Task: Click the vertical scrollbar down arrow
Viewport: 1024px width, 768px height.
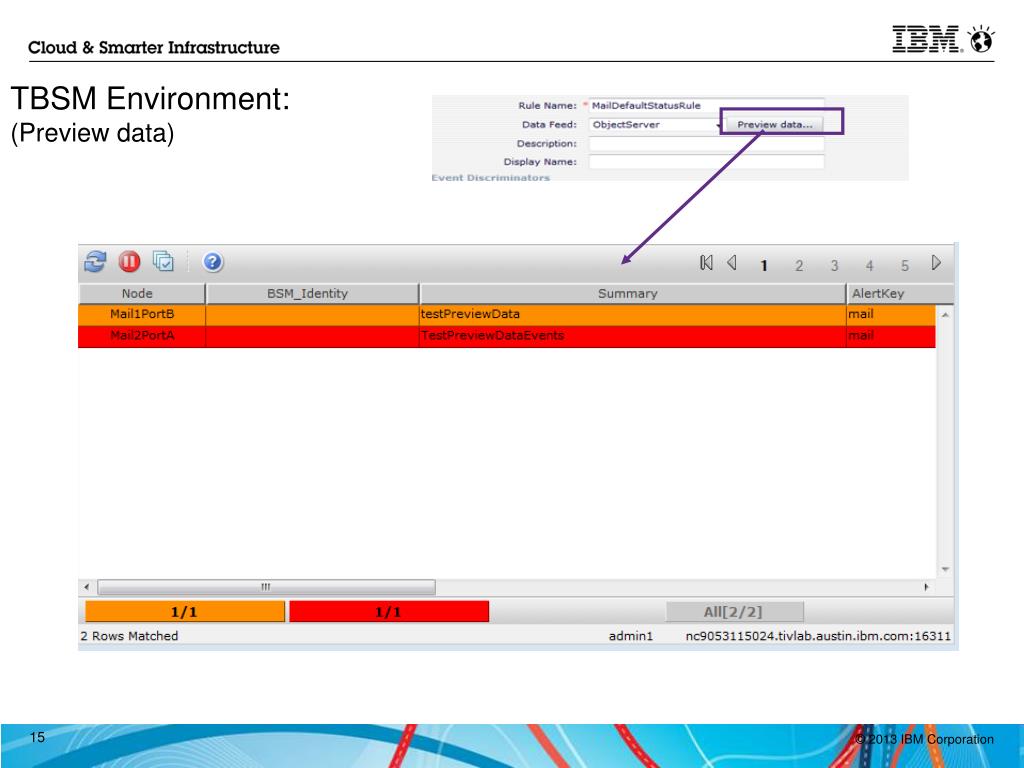Action: coord(945,569)
